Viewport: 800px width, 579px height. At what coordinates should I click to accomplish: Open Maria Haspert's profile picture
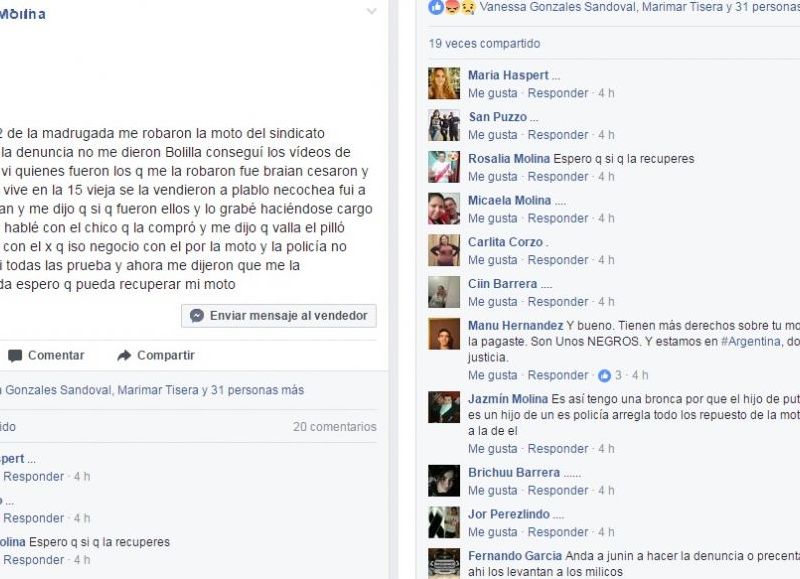click(444, 83)
